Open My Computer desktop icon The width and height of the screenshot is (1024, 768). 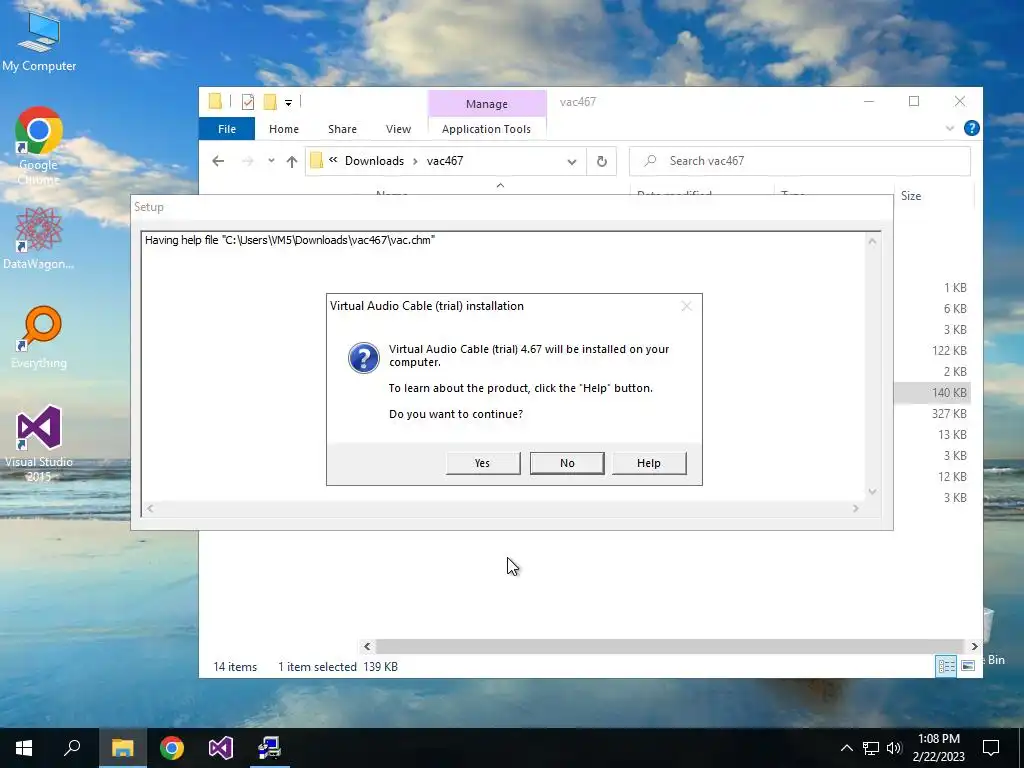pyautogui.click(x=39, y=42)
